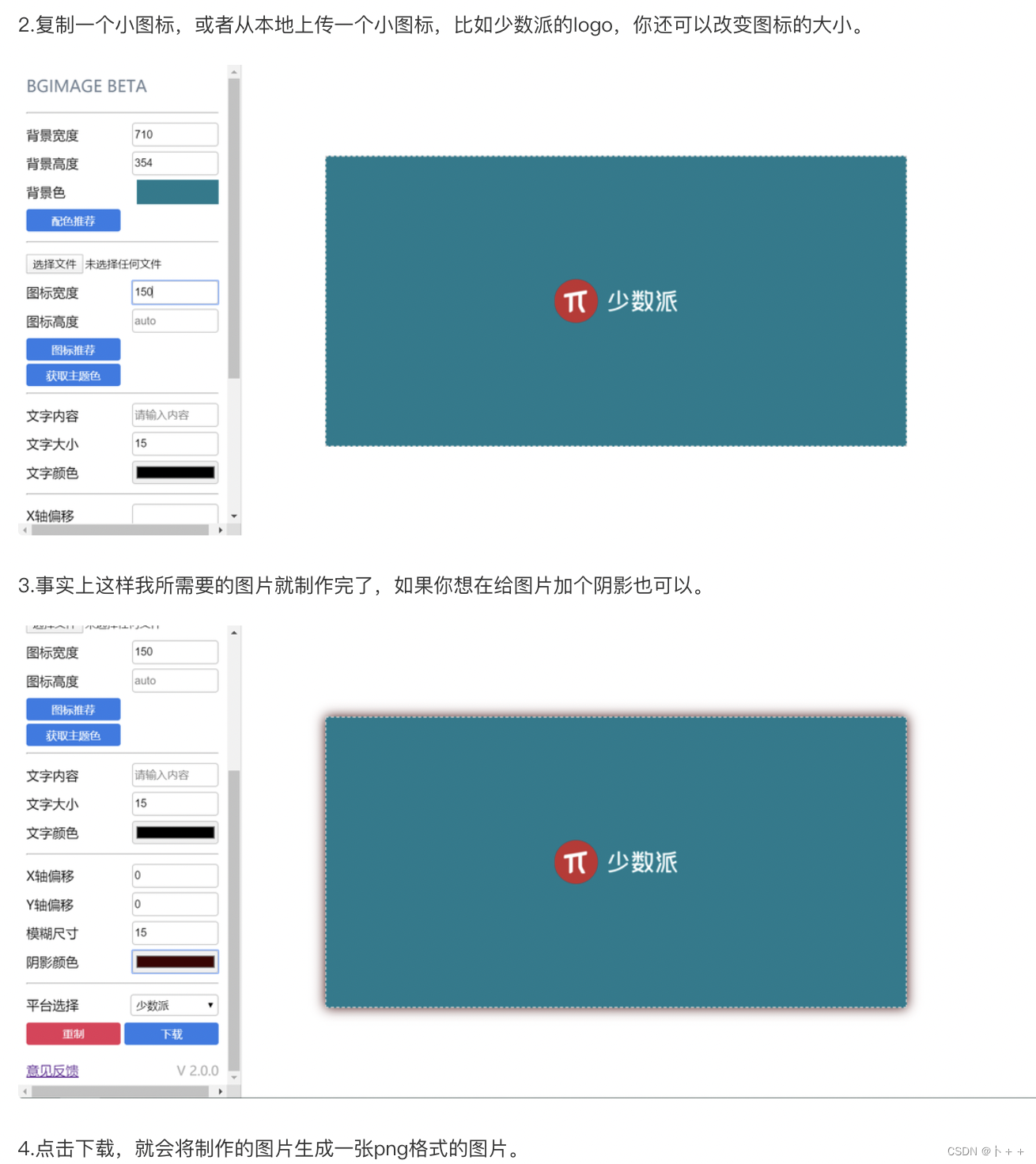Click the 模糊尺寸 field showing 15

coord(175,932)
